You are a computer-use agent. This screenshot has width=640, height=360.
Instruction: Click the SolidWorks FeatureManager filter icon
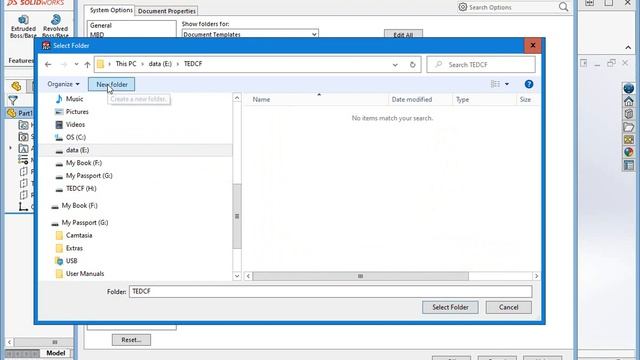point(13,100)
